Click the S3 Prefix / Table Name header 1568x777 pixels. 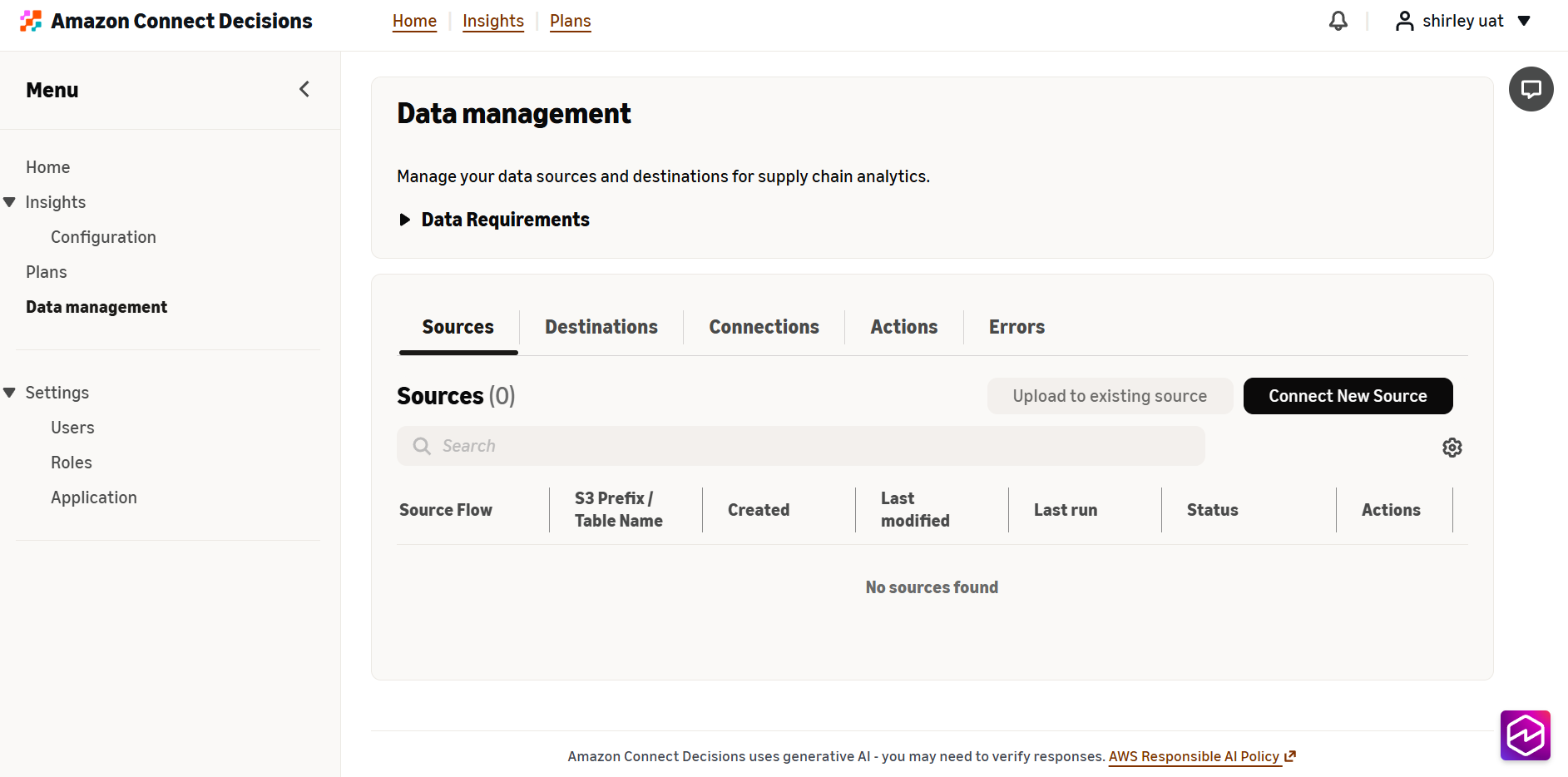click(x=619, y=509)
